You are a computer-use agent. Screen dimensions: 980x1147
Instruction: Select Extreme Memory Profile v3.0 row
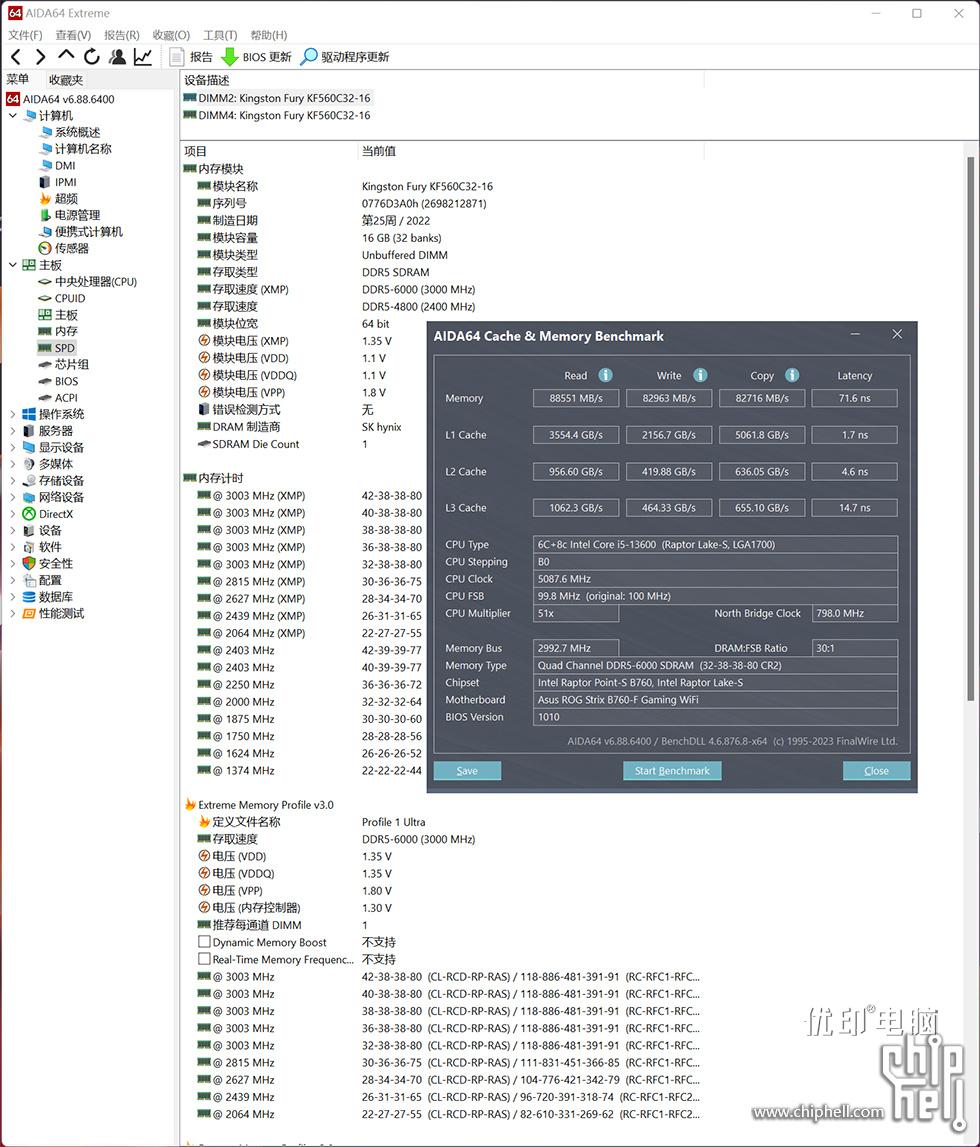[259, 805]
